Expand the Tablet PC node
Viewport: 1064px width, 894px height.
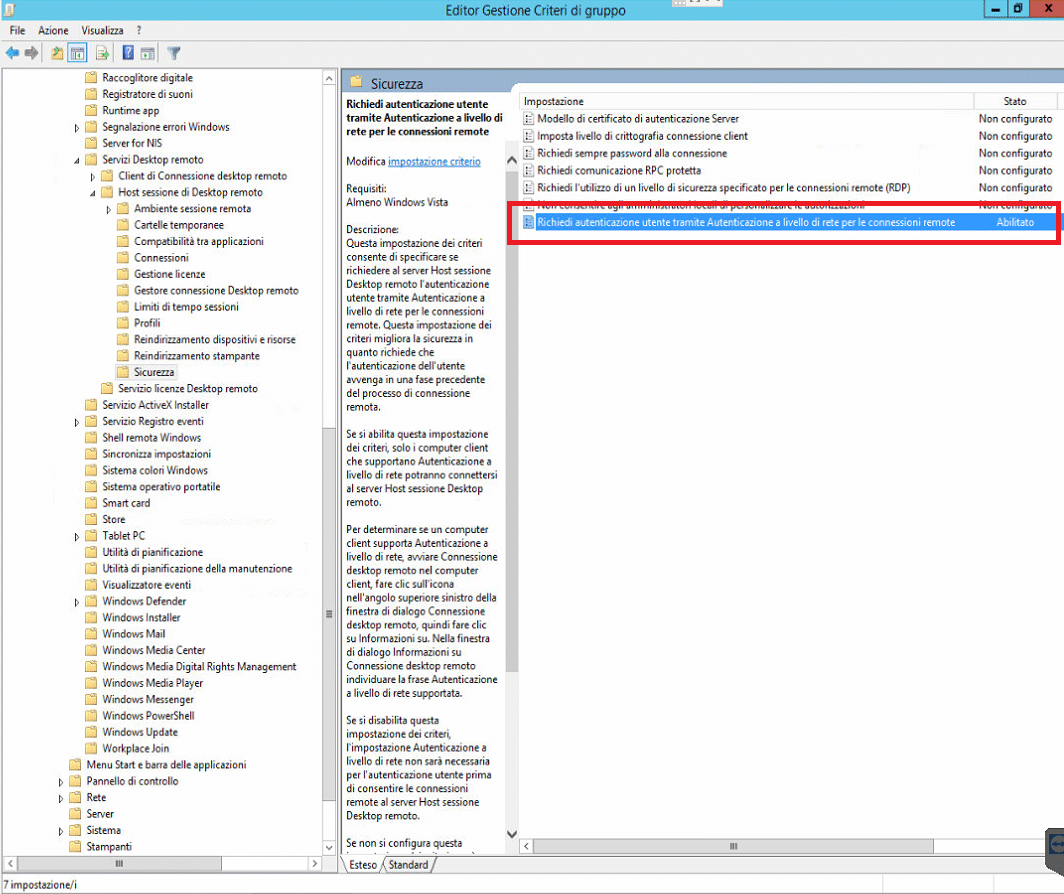click(77, 536)
